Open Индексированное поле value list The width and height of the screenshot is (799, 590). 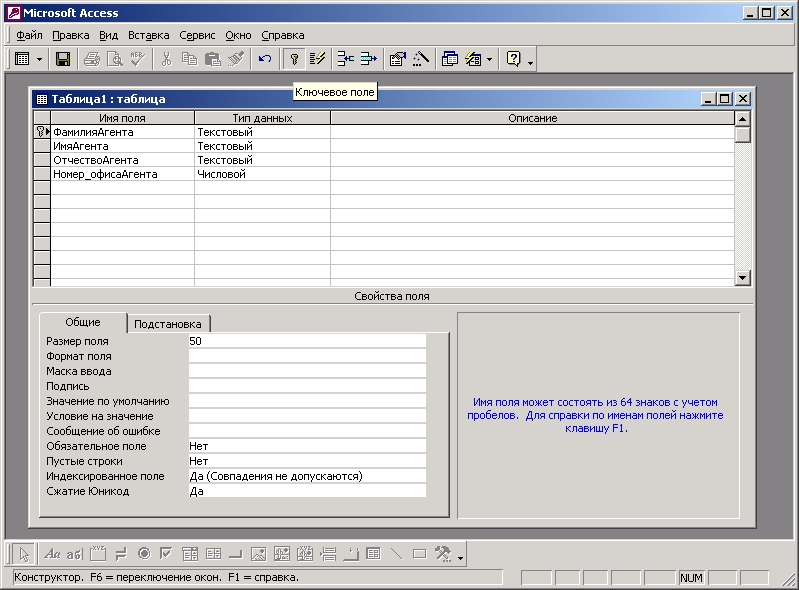tap(307, 476)
